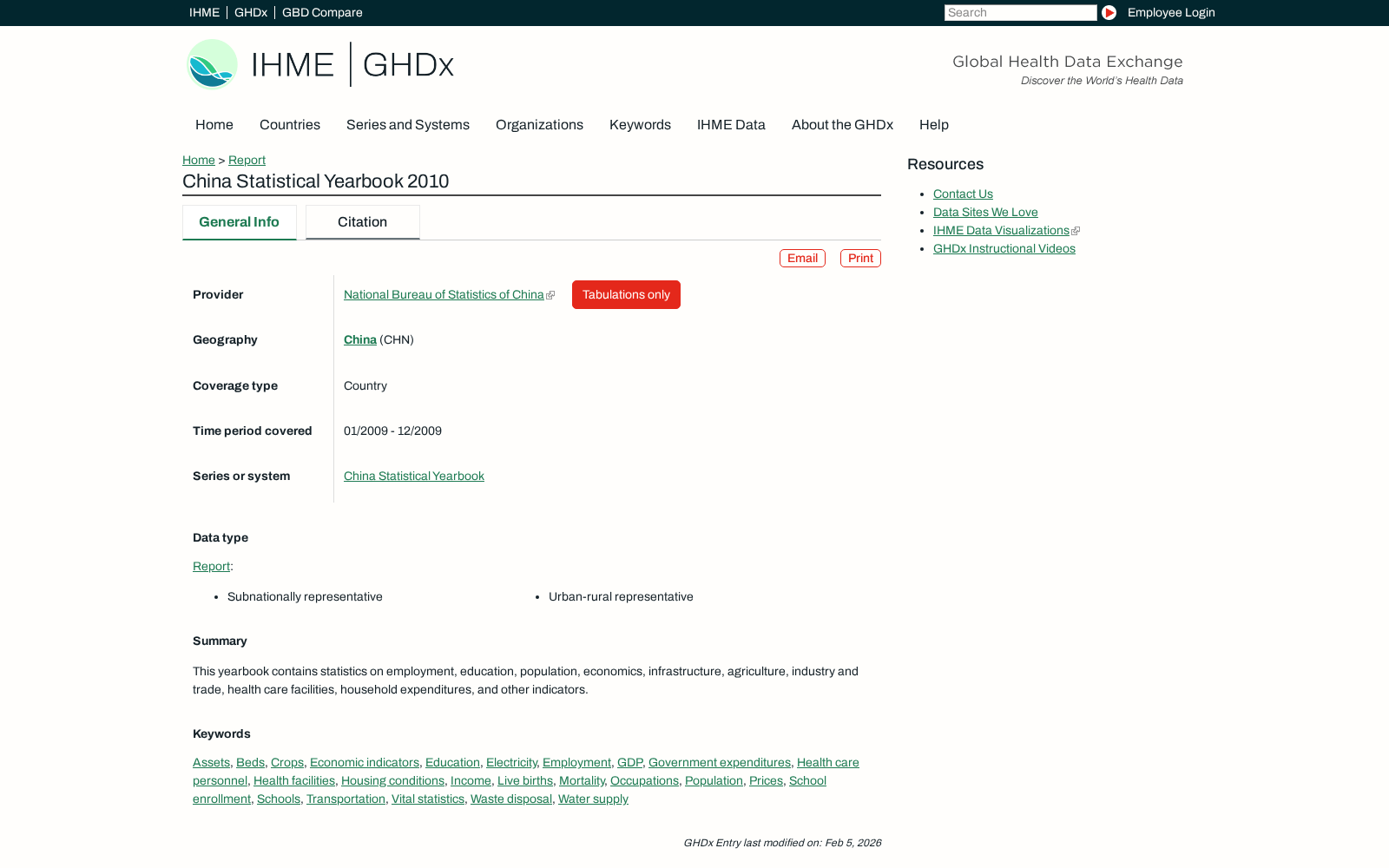Open the China geography link

tap(360, 339)
